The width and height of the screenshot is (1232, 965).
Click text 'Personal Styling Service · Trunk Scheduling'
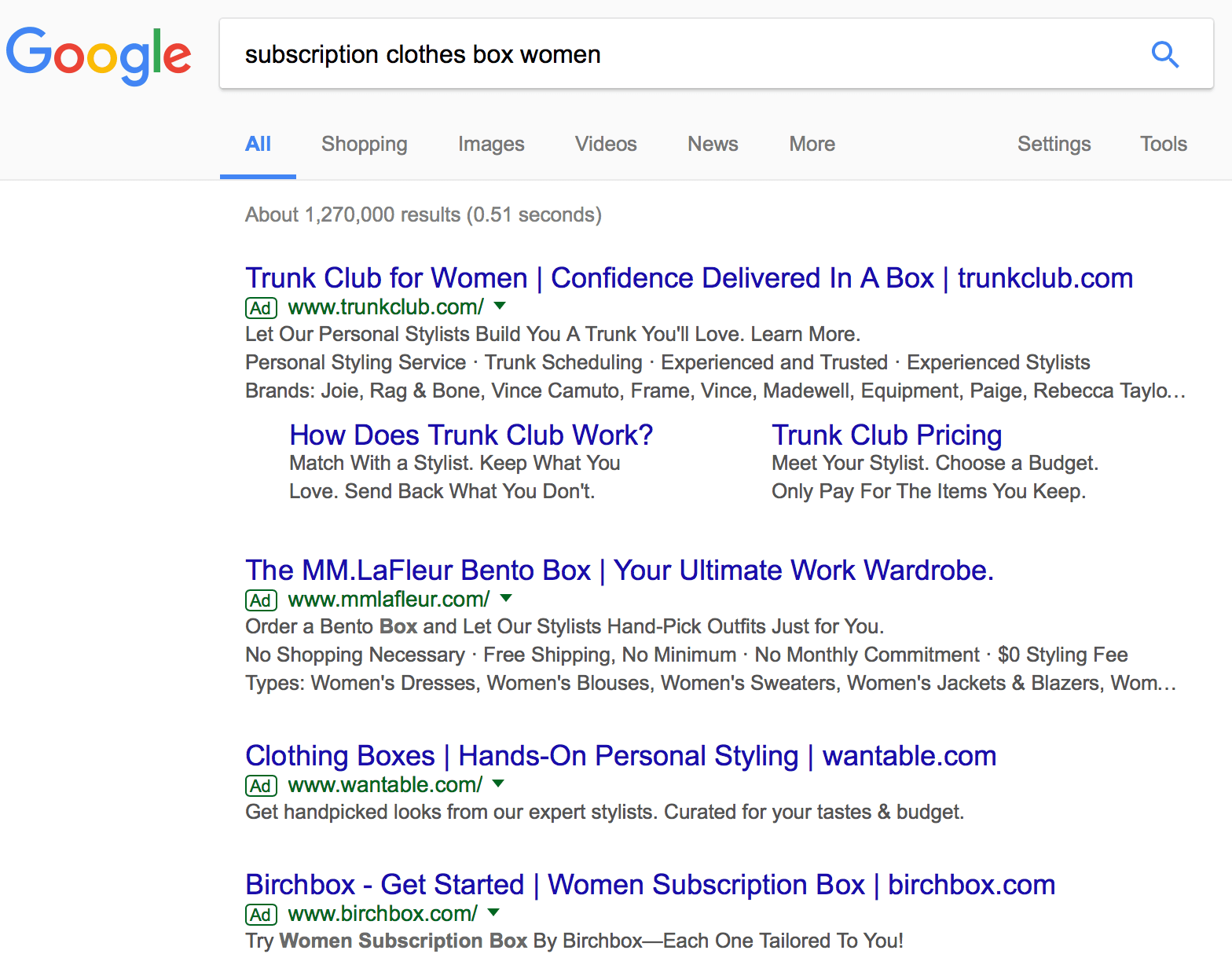444,362
